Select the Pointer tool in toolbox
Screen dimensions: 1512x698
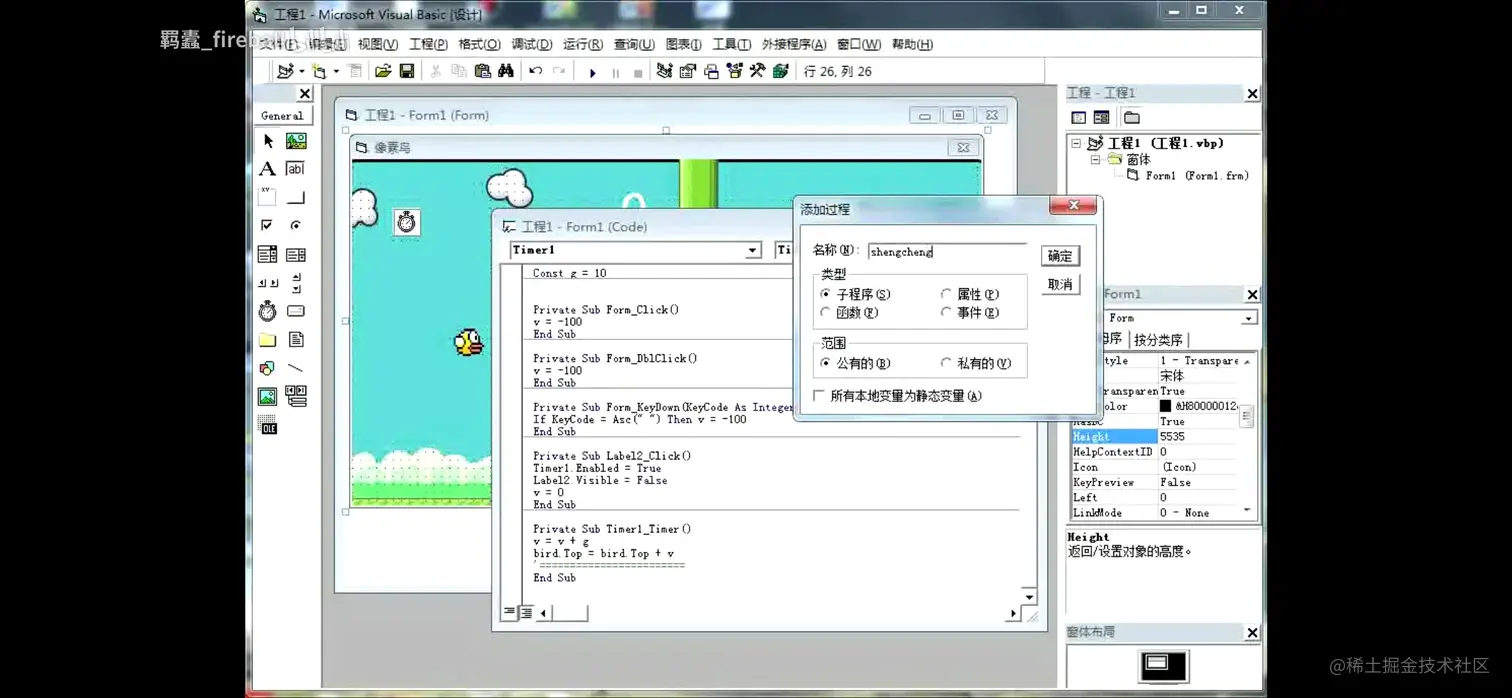(x=268, y=141)
